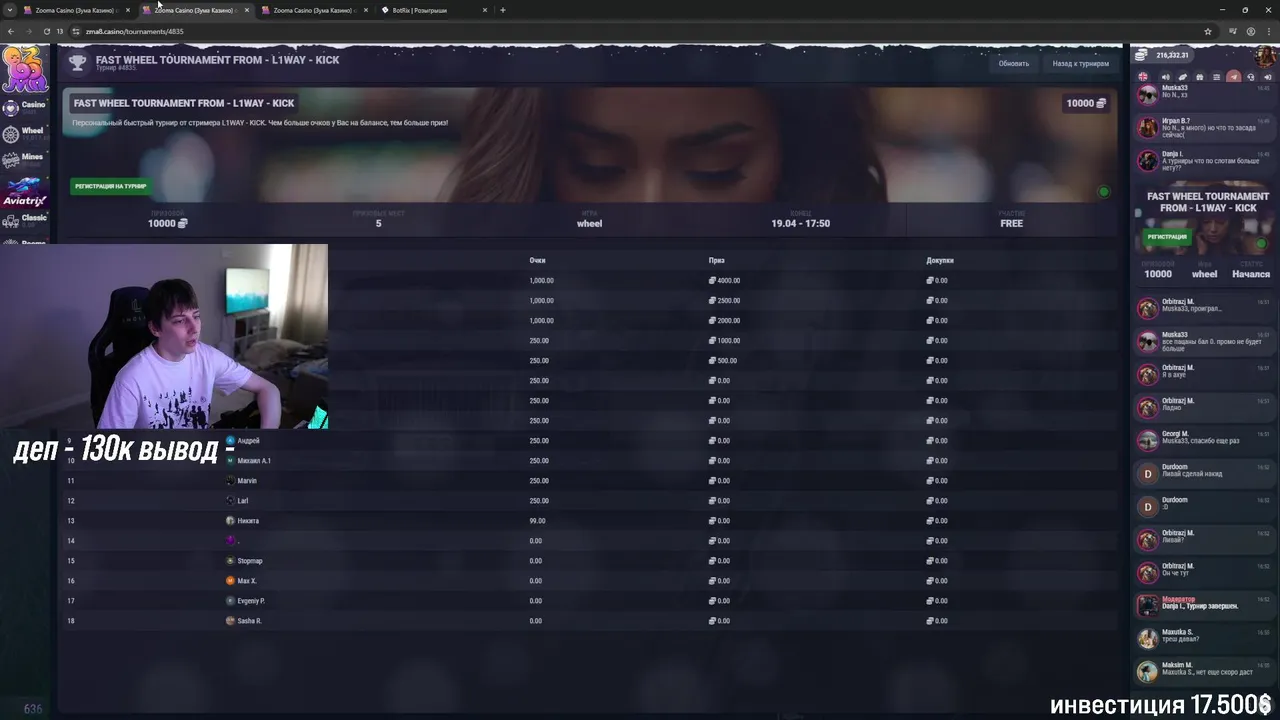Click the Очки column header
This screenshot has width=1280, height=720.
[x=537, y=260]
